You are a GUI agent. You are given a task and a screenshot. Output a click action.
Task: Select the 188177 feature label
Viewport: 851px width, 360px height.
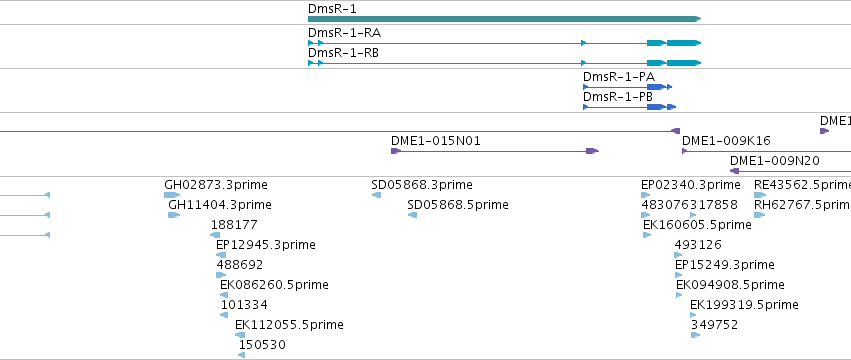(x=234, y=225)
